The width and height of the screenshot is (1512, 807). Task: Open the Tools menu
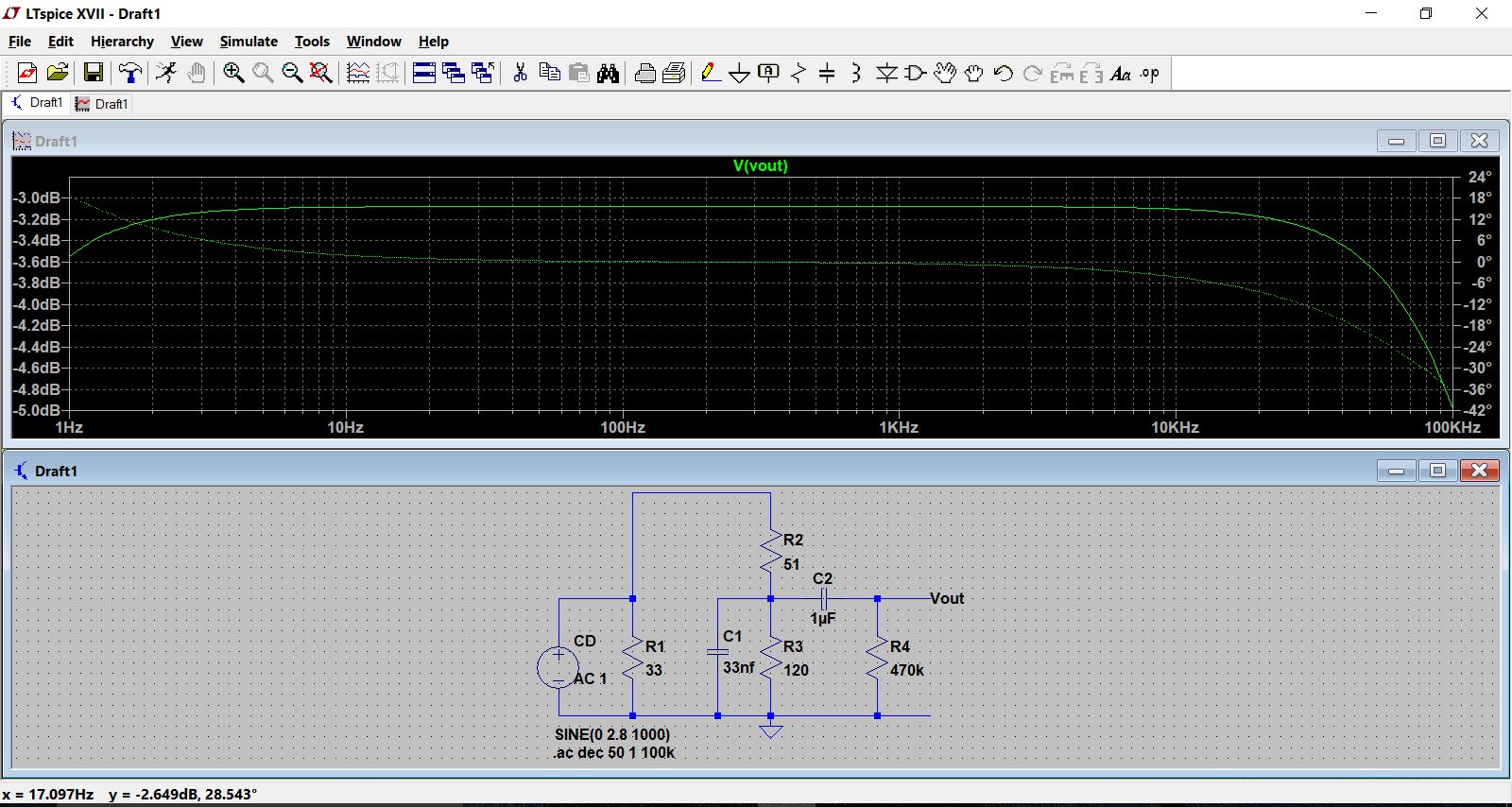[312, 42]
